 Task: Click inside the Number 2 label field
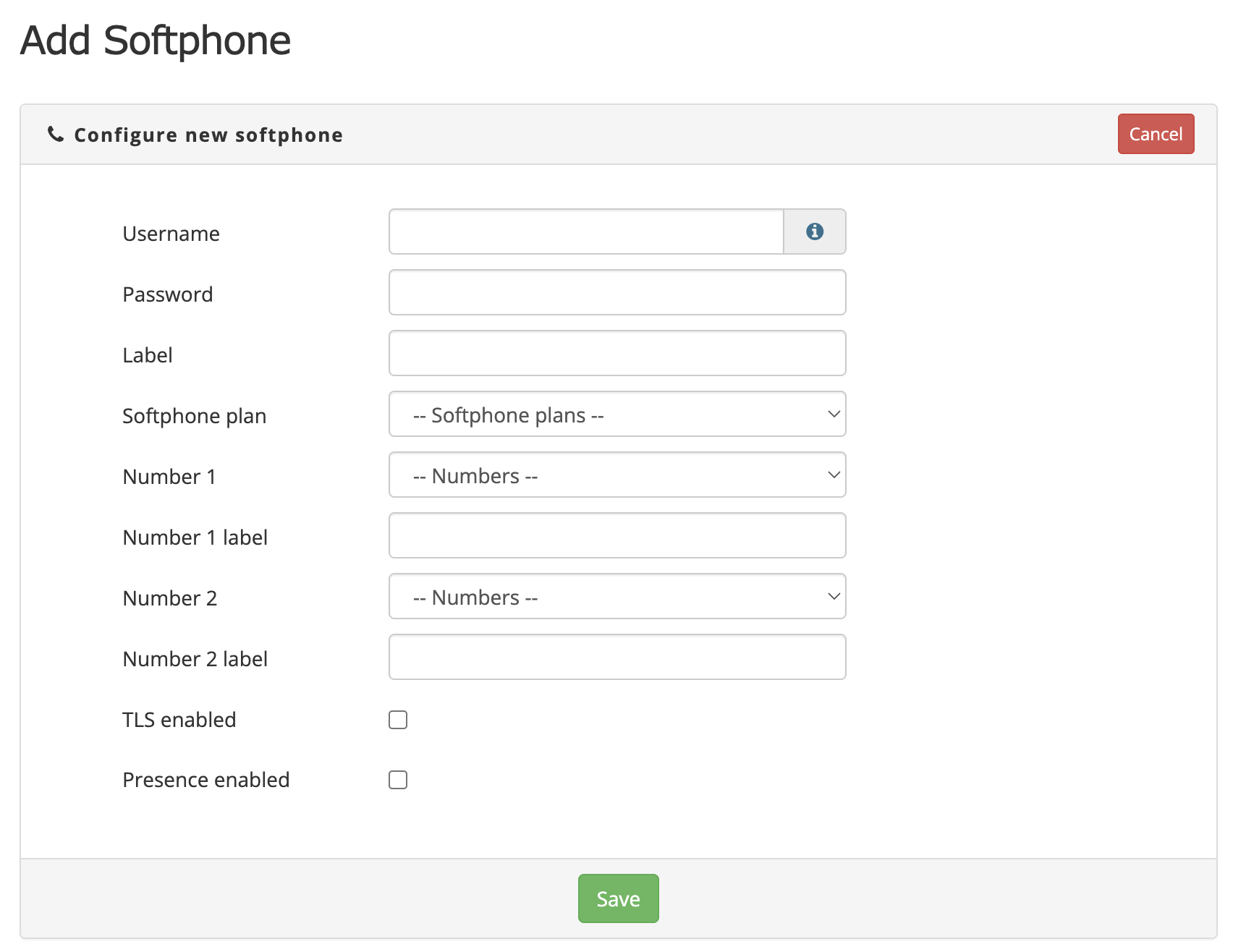[616, 657]
